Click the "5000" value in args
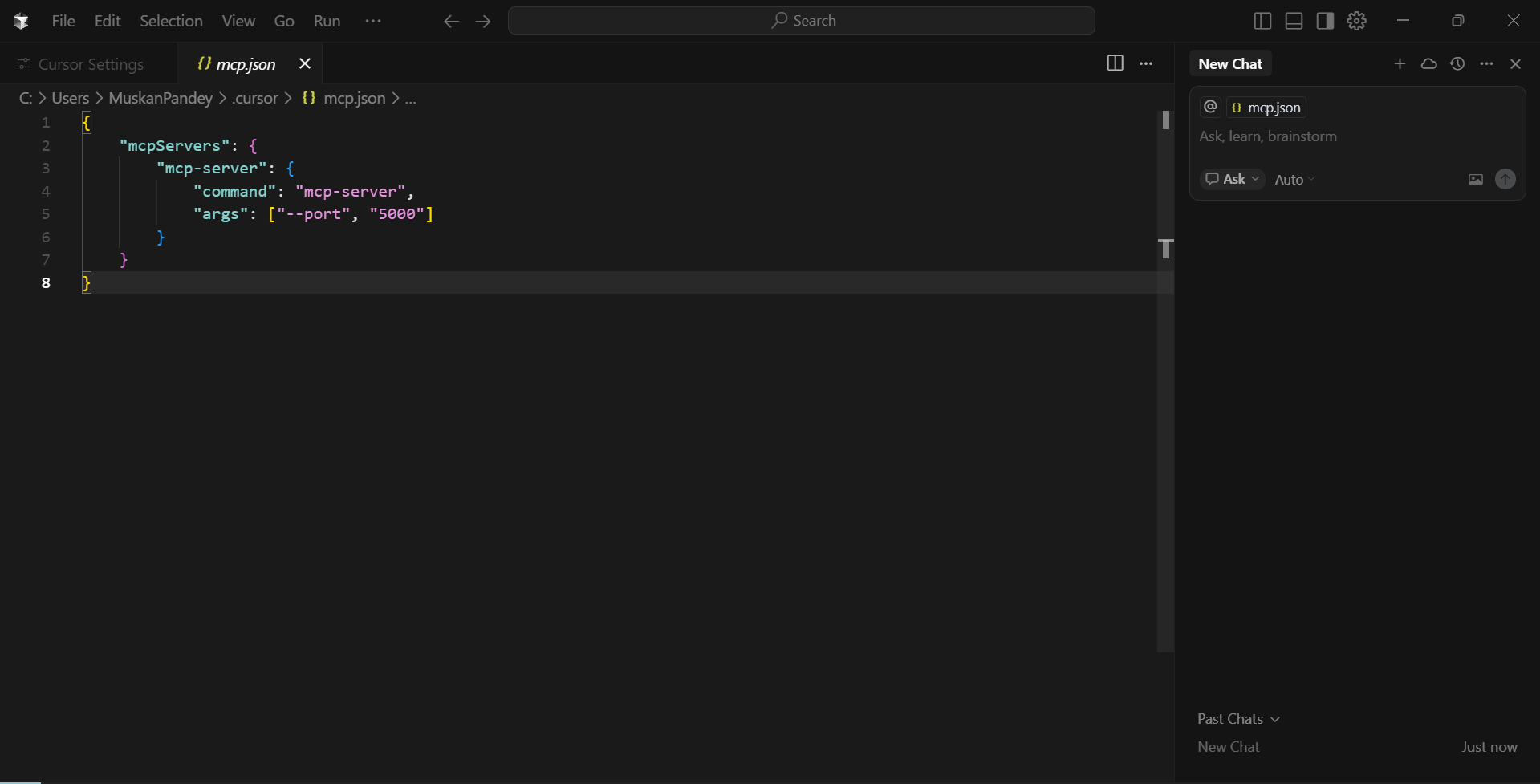1540x784 pixels. click(396, 214)
